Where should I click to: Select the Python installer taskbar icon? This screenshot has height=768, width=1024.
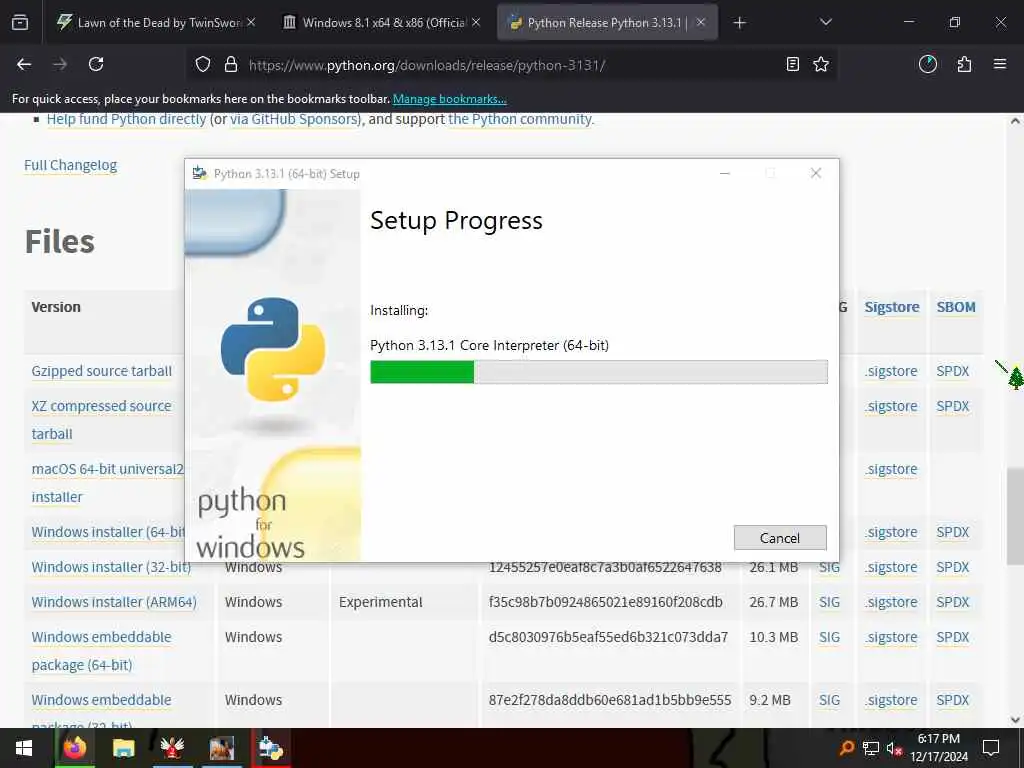(x=270, y=748)
